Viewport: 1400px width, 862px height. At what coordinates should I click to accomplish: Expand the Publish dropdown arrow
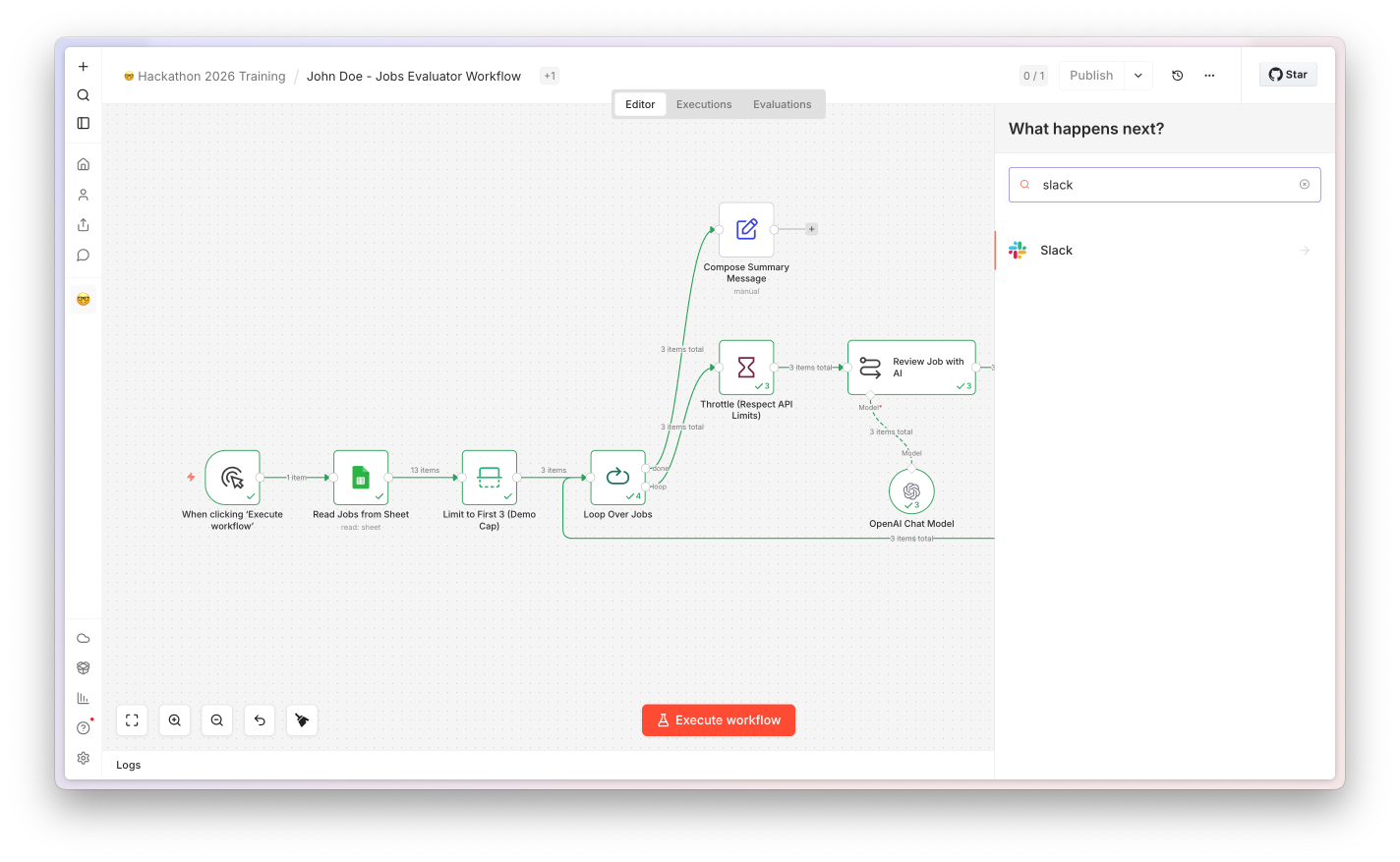point(1138,76)
